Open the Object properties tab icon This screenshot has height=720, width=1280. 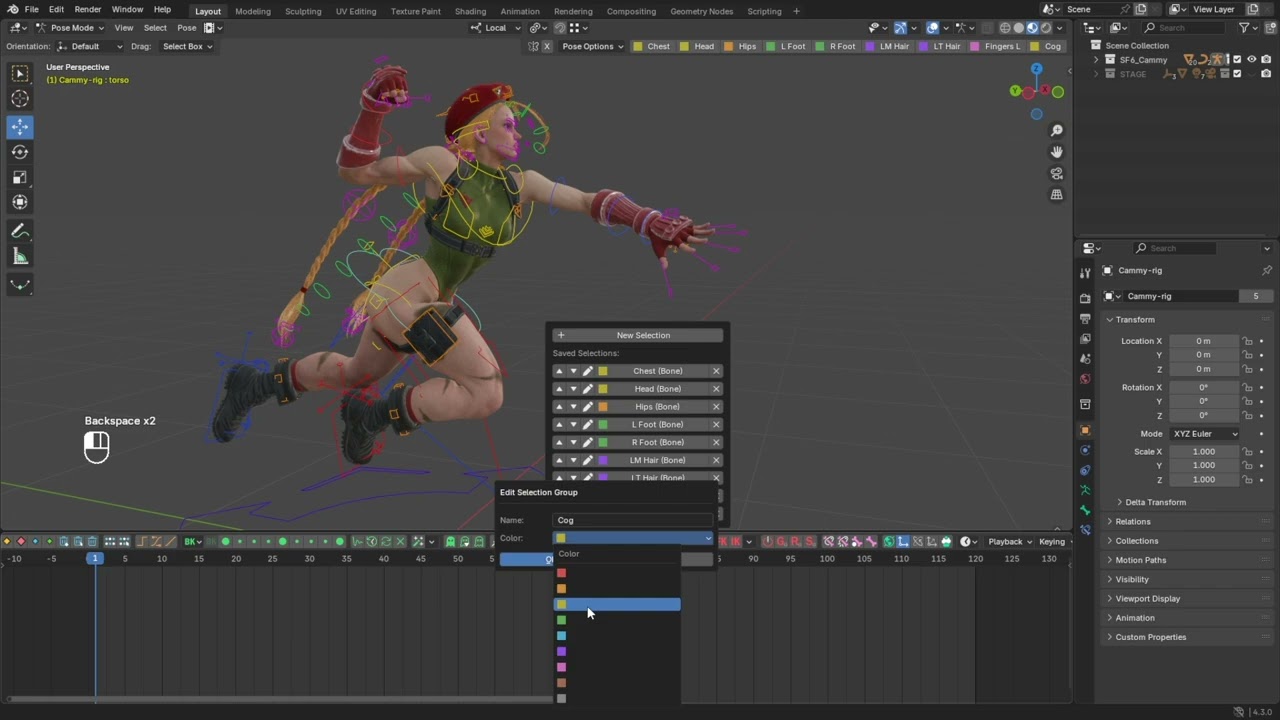tap(1085, 431)
